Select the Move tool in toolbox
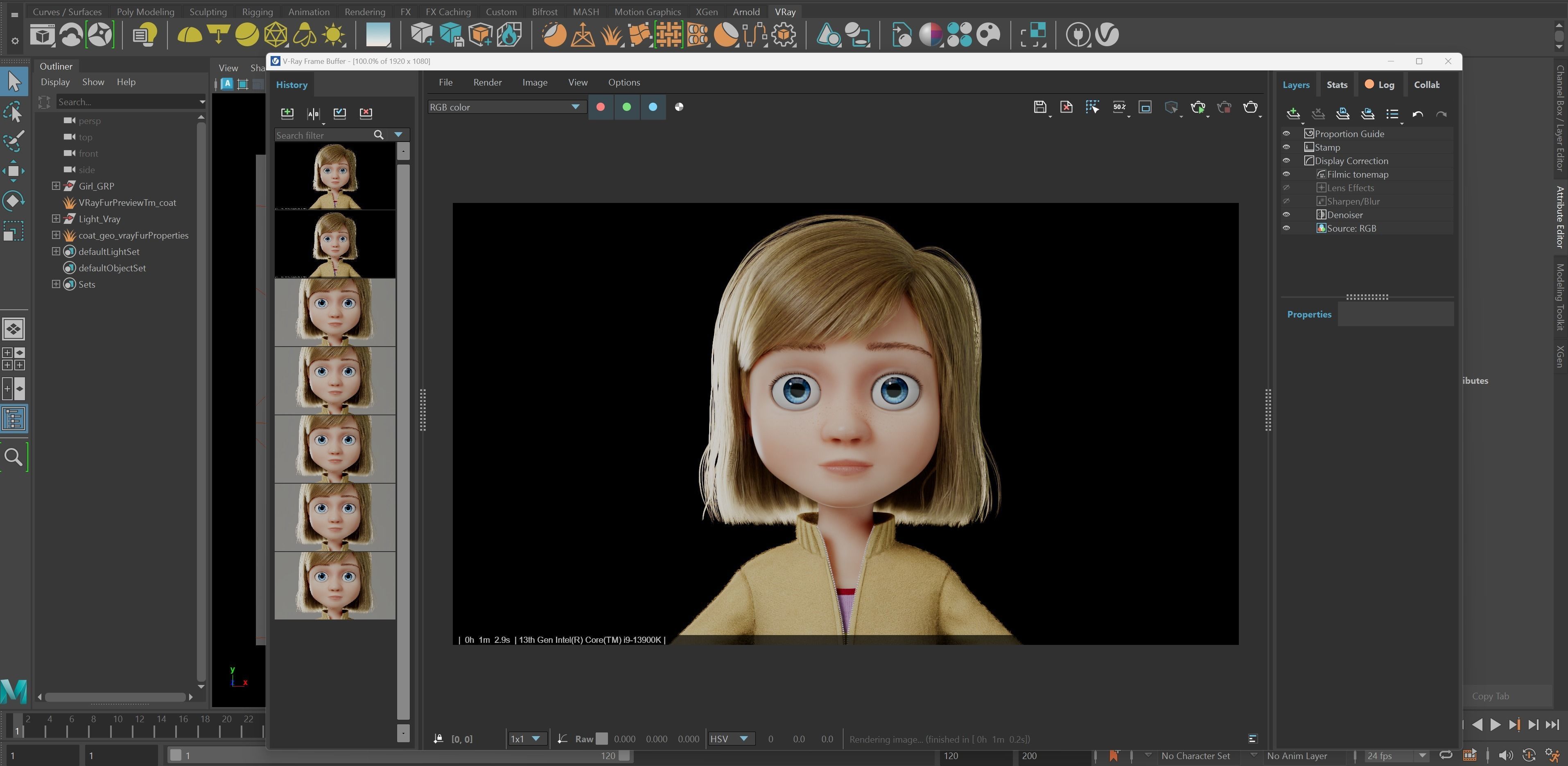 14,171
